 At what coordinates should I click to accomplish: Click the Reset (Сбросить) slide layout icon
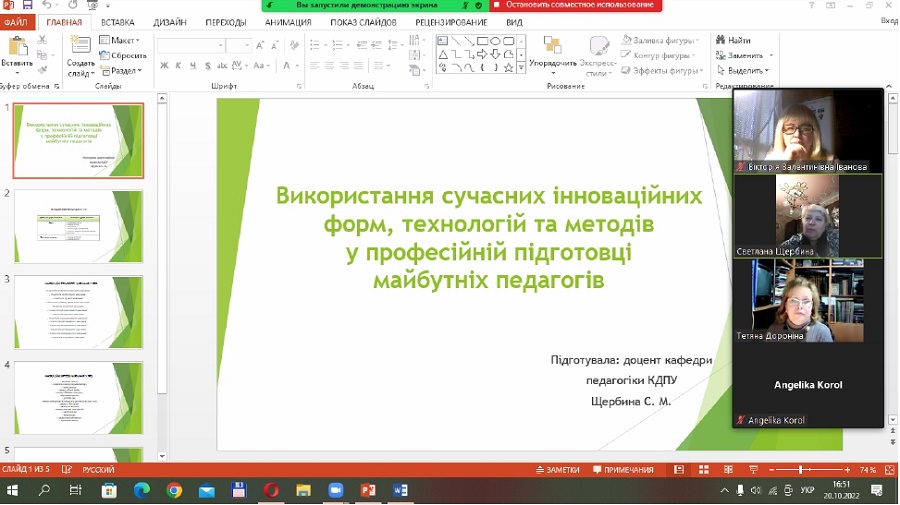pyautogui.click(x=123, y=56)
